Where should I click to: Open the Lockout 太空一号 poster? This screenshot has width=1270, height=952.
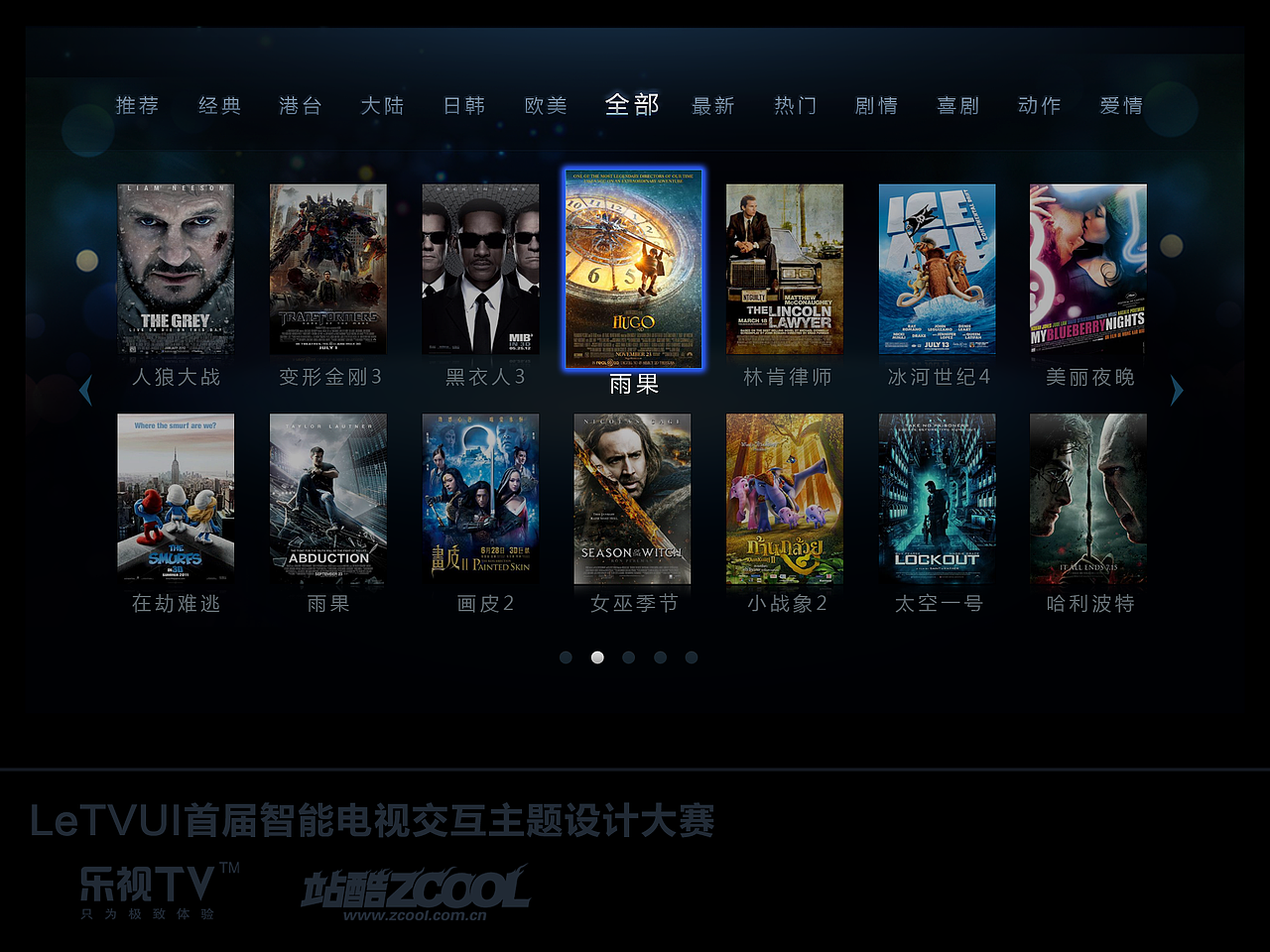(938, 499)
